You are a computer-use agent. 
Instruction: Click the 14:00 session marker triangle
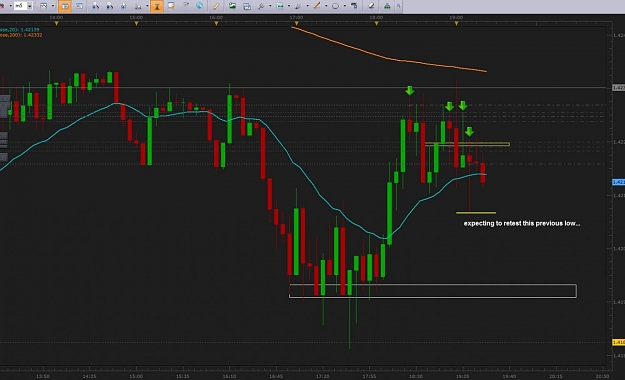[56, 24]
